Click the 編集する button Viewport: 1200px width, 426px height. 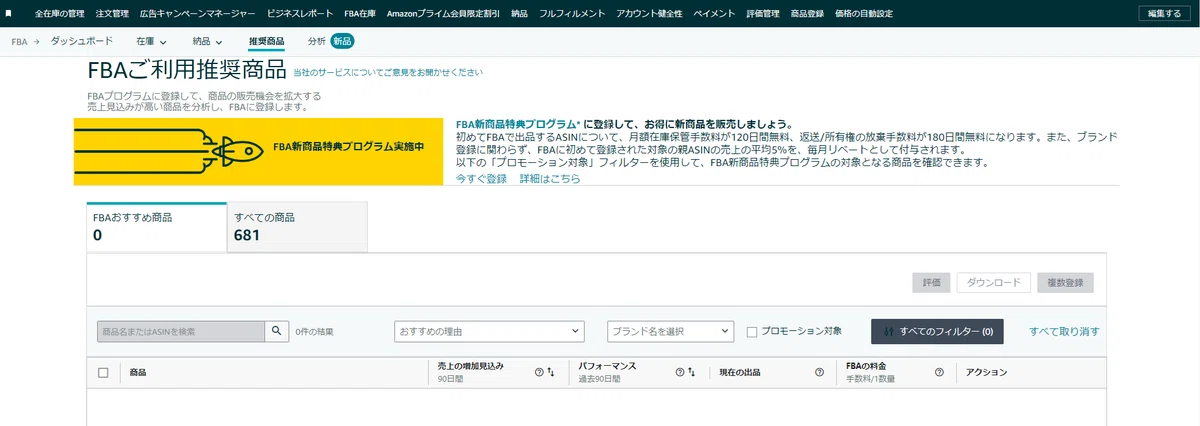pyautogui.click(x=1165, y=13)
